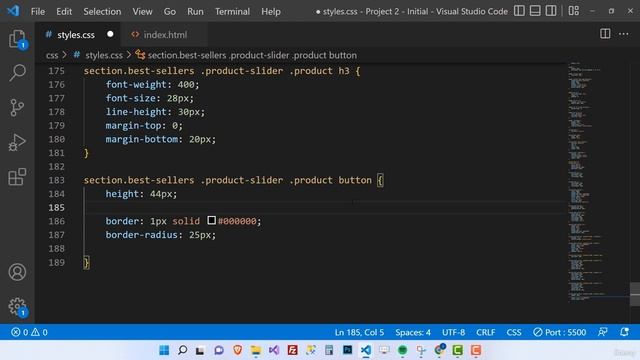Click the Spaces: 4 indentation setting
Image resolution: width=640 pixels, height=360 pixels.
click(413, 332)
